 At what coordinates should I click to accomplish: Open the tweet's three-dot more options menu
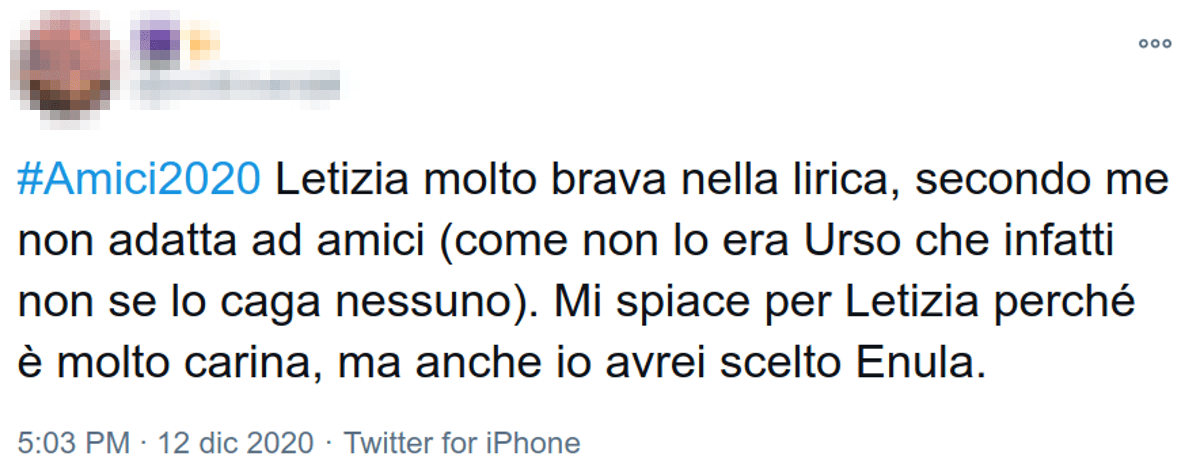pyautogui.click(x=1155, y=43)
